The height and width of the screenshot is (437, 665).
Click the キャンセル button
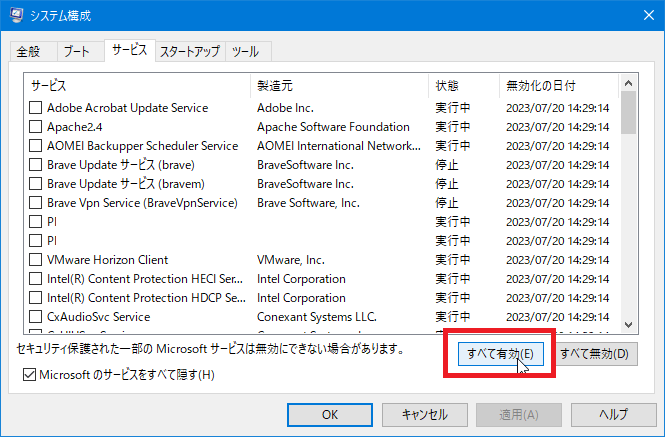(x=424, y=414)
